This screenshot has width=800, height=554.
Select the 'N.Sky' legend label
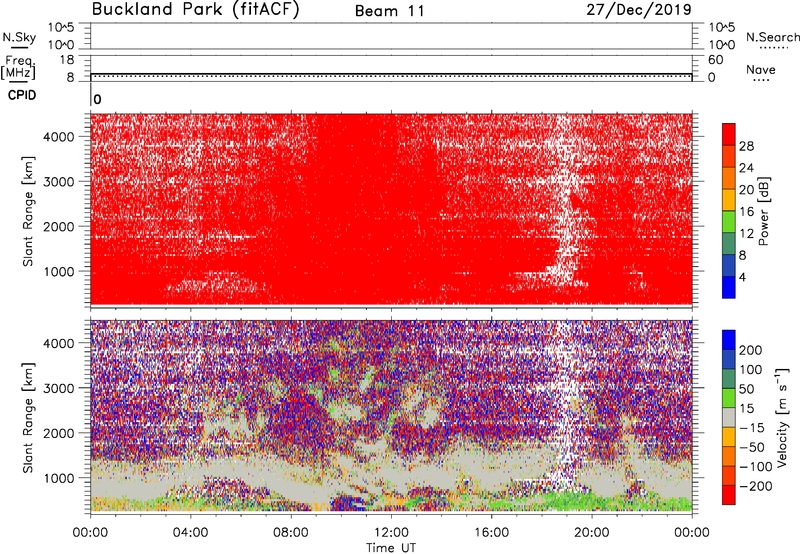point(19,37)
